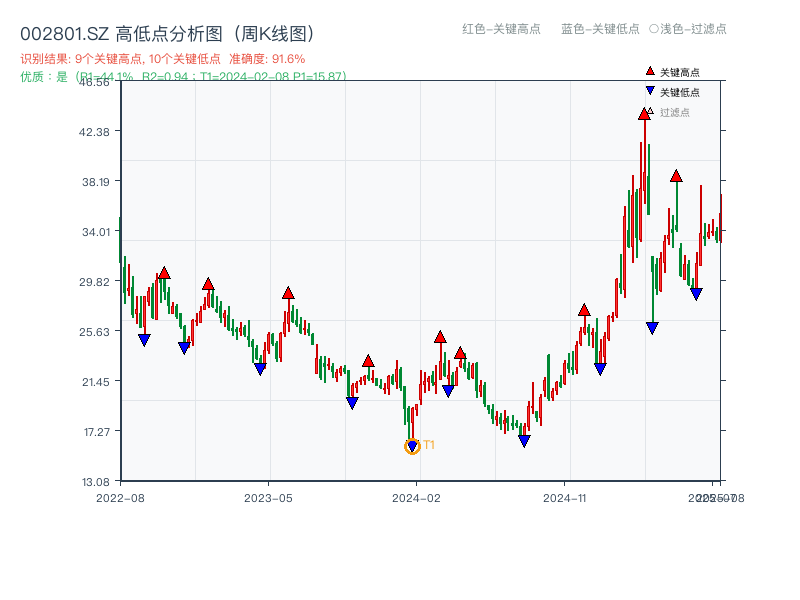Screen dimensions: 800x600
Task: Expand details on the T1 orange circled marker
Action: tap(412, 446)
